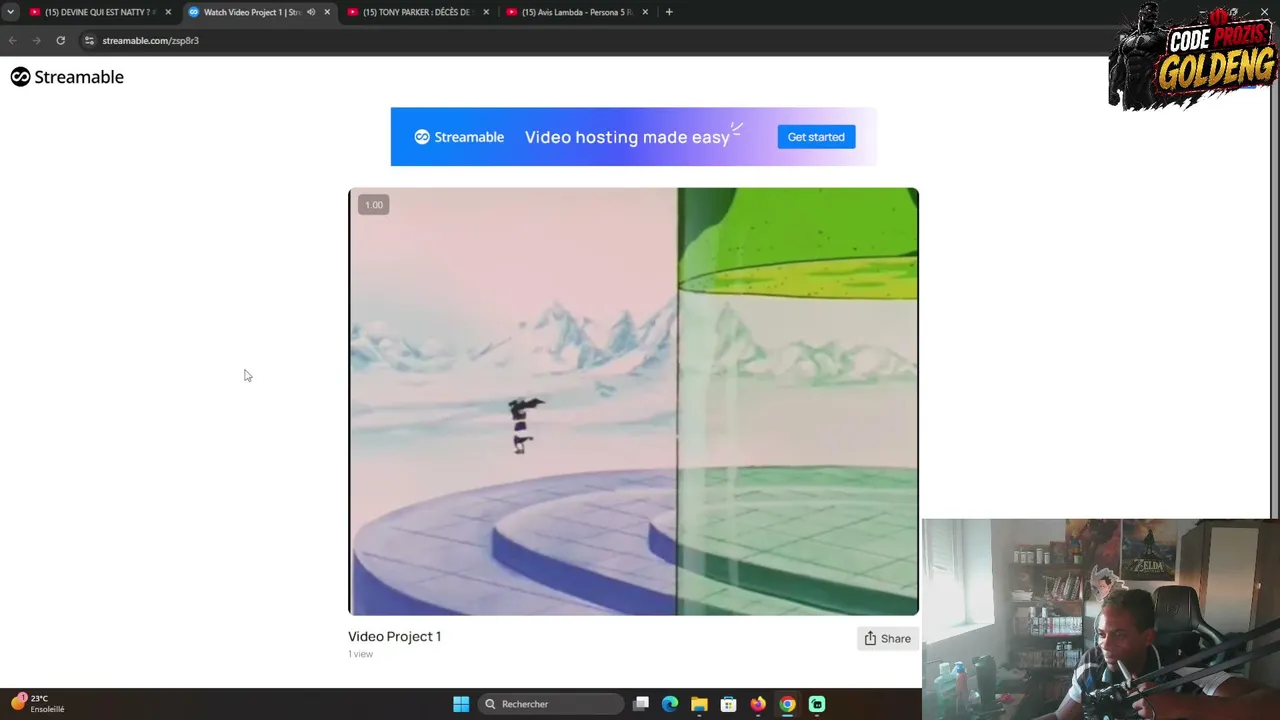Share the Video Project 1 video
Viewport: 1280px width, 720px height.
point(887,638)
